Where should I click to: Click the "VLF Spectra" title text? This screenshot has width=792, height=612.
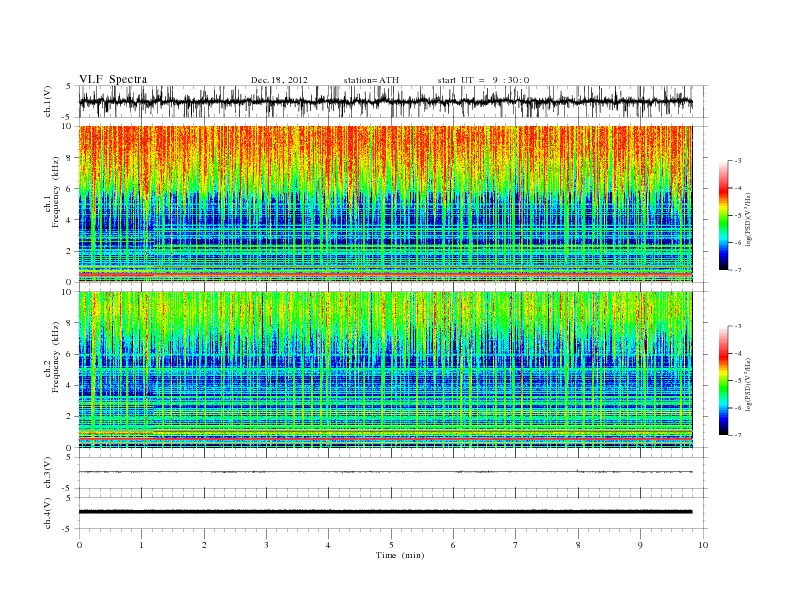(113, 79)
